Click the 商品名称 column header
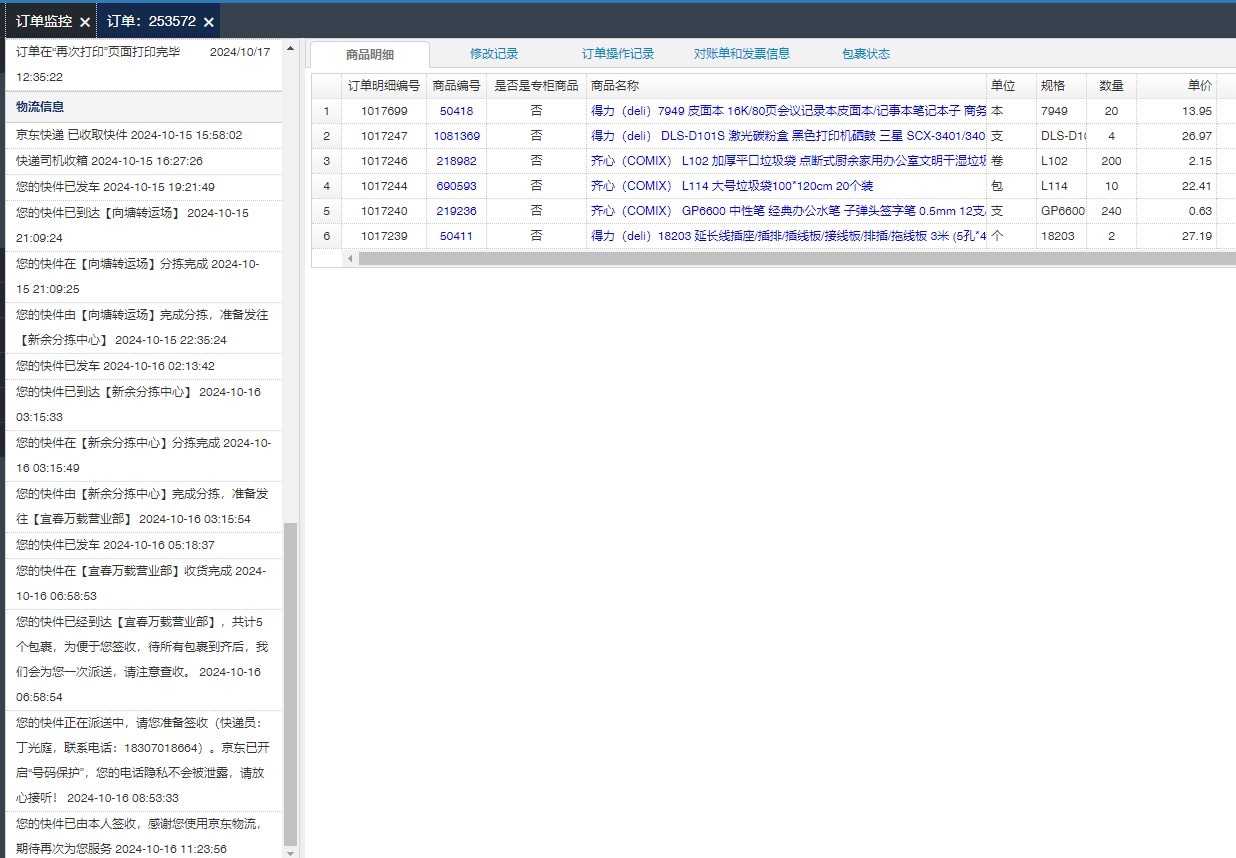Screen dimensions: 1236x858 (x=787, y=86)
